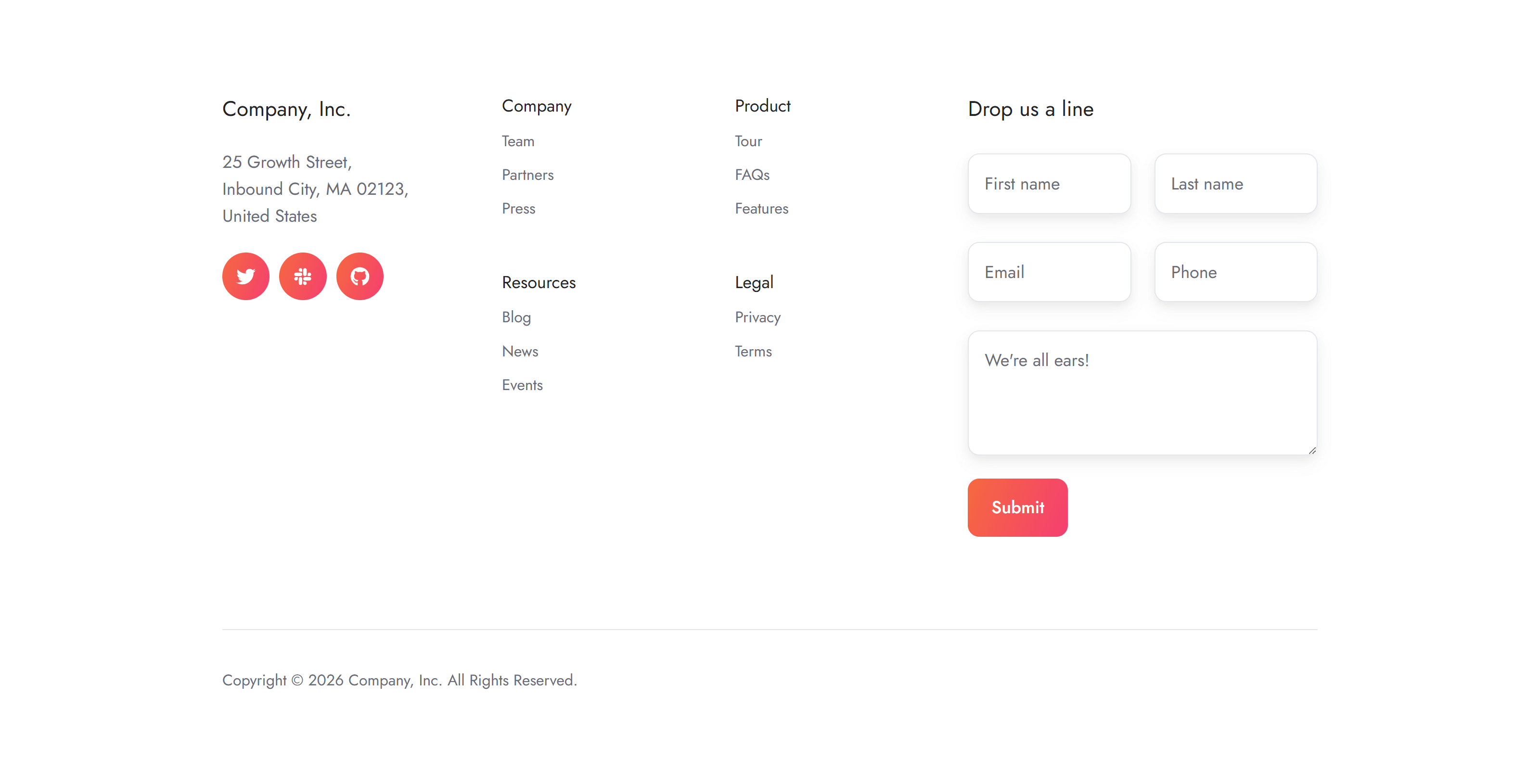Read the Privacy policy link
Image resolution: width=1540 pixels, height=784 pixels.
point(757,317)
